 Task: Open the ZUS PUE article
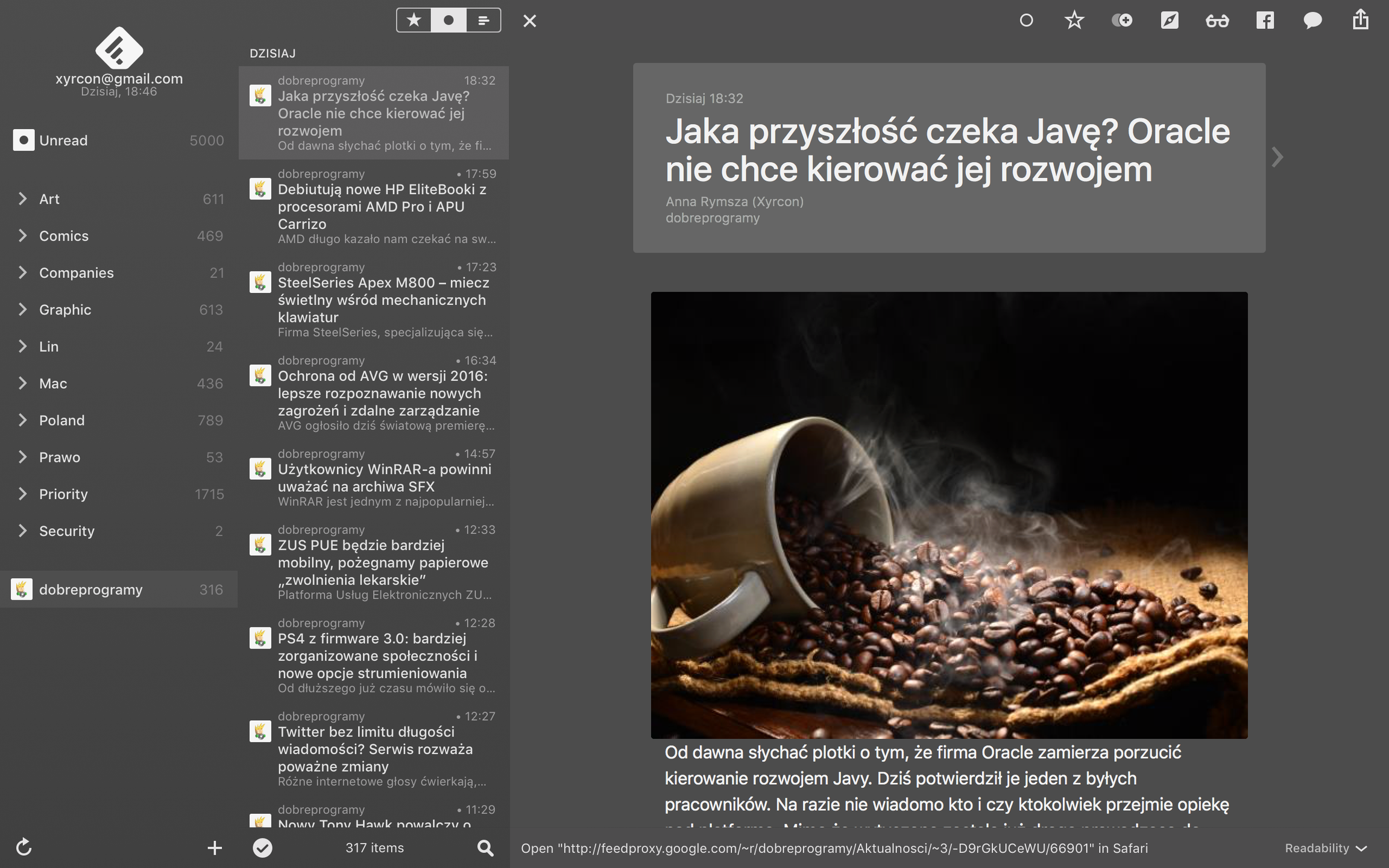click(374, 562)
